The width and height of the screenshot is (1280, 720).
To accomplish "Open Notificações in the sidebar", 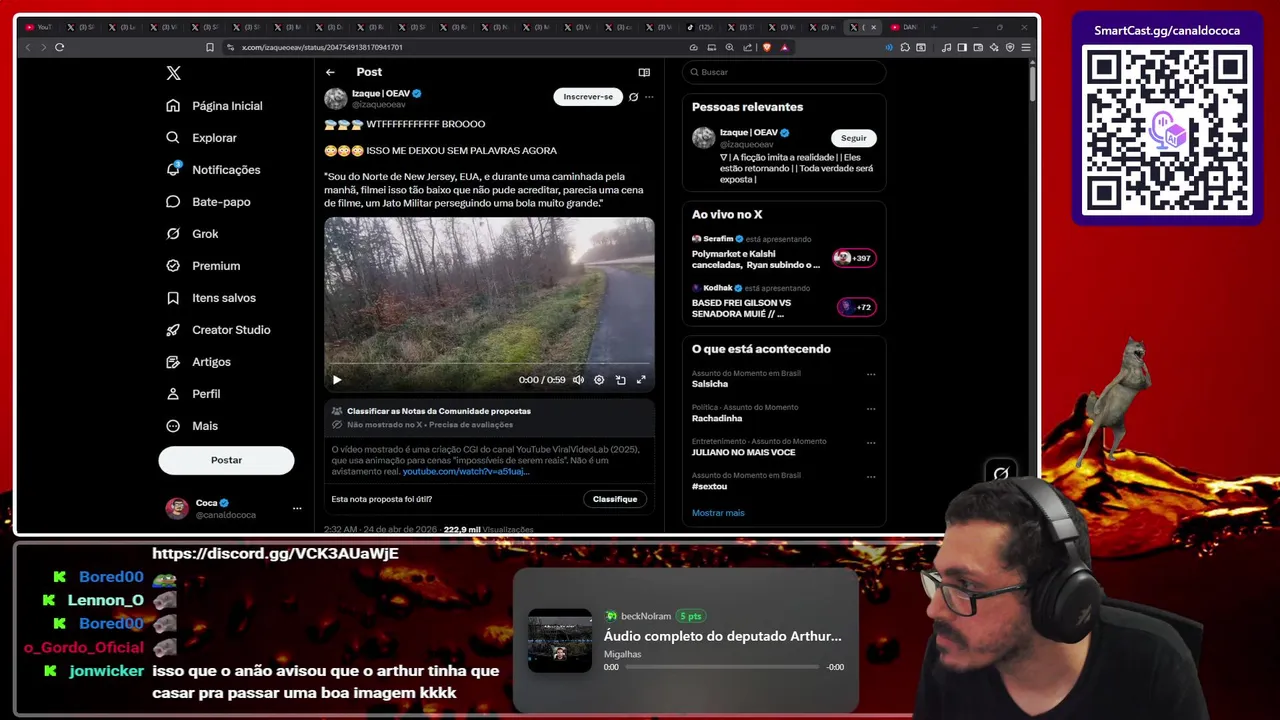I will point(213,170).
